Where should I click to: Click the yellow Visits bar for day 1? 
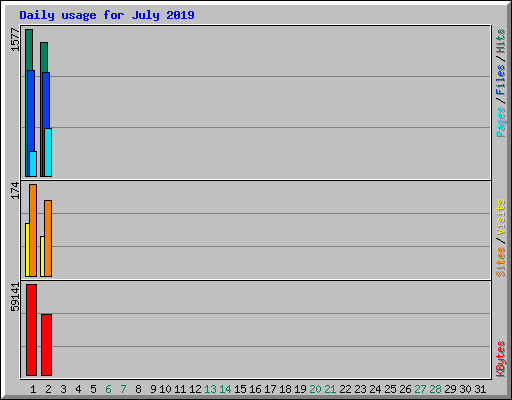pyautogui.click(x=27, y=250)
